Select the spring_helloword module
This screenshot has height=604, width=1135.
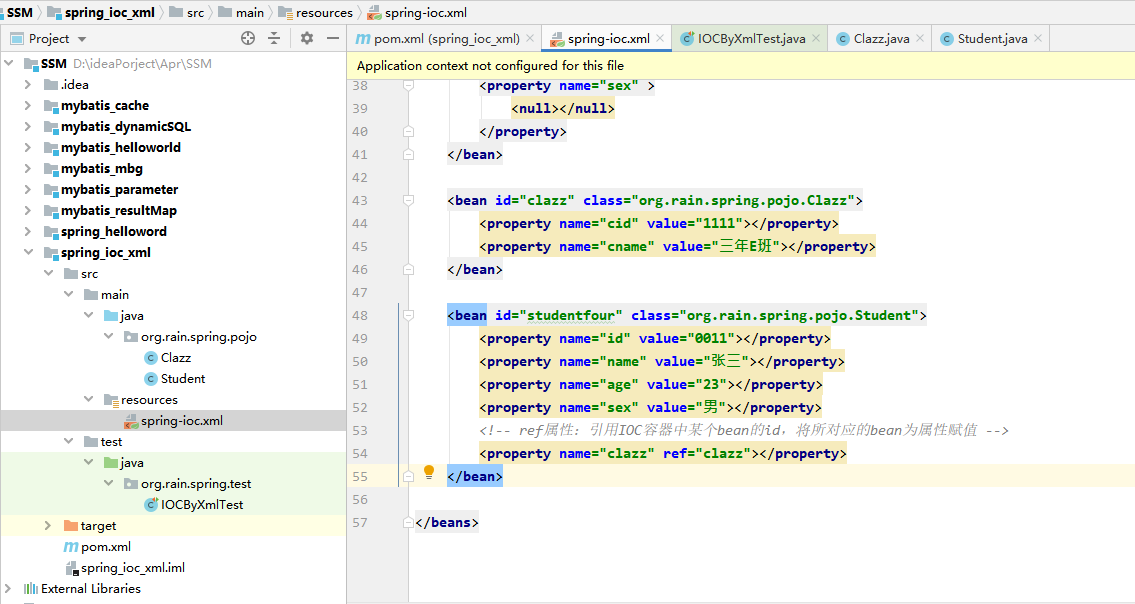tap(114, 232)
